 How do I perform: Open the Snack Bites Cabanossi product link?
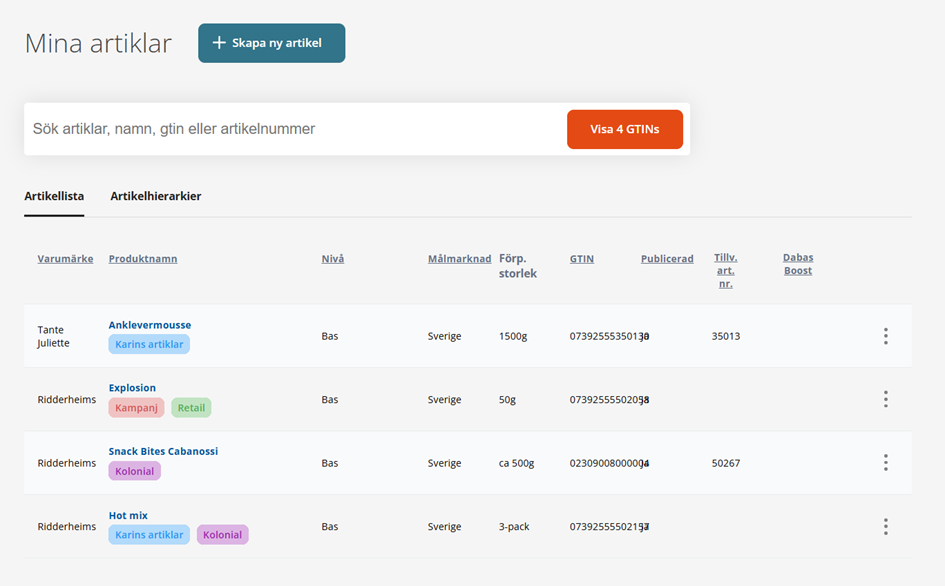163,451
